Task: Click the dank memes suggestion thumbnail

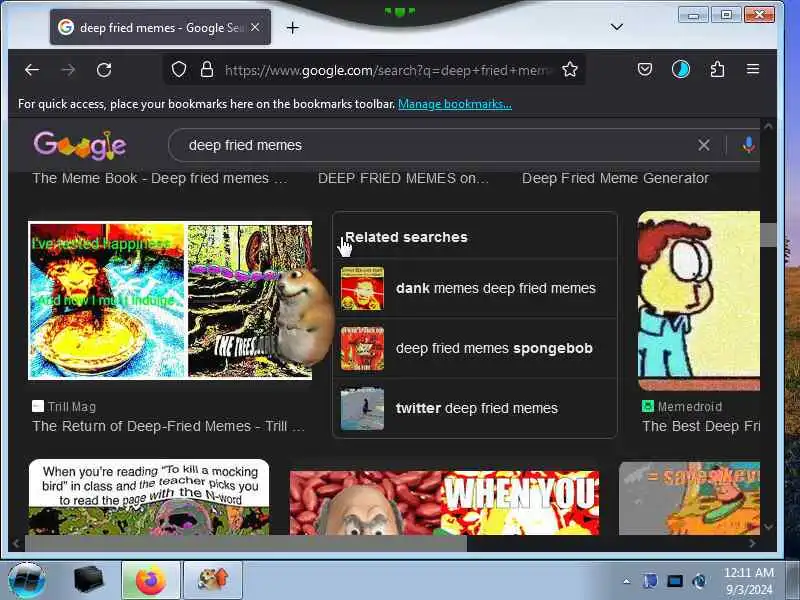Action: tap(362, 288)
